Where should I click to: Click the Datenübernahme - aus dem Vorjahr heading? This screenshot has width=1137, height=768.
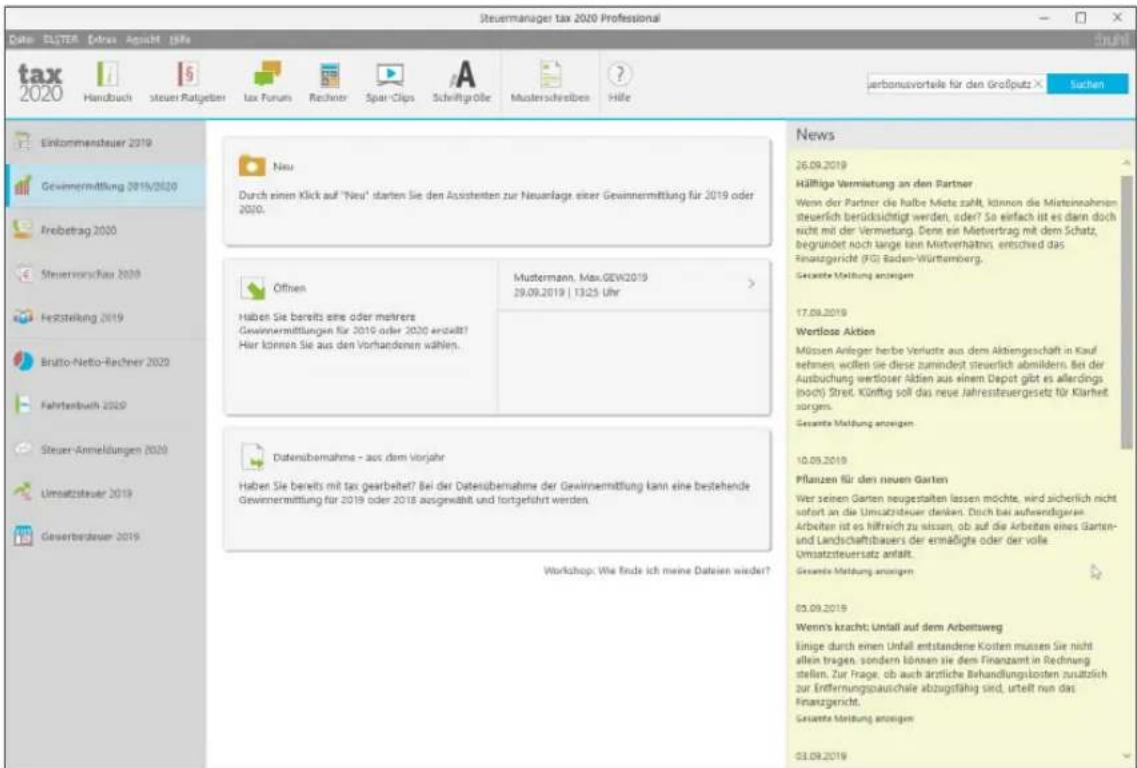pyautogui.click(x=358, y=458)
